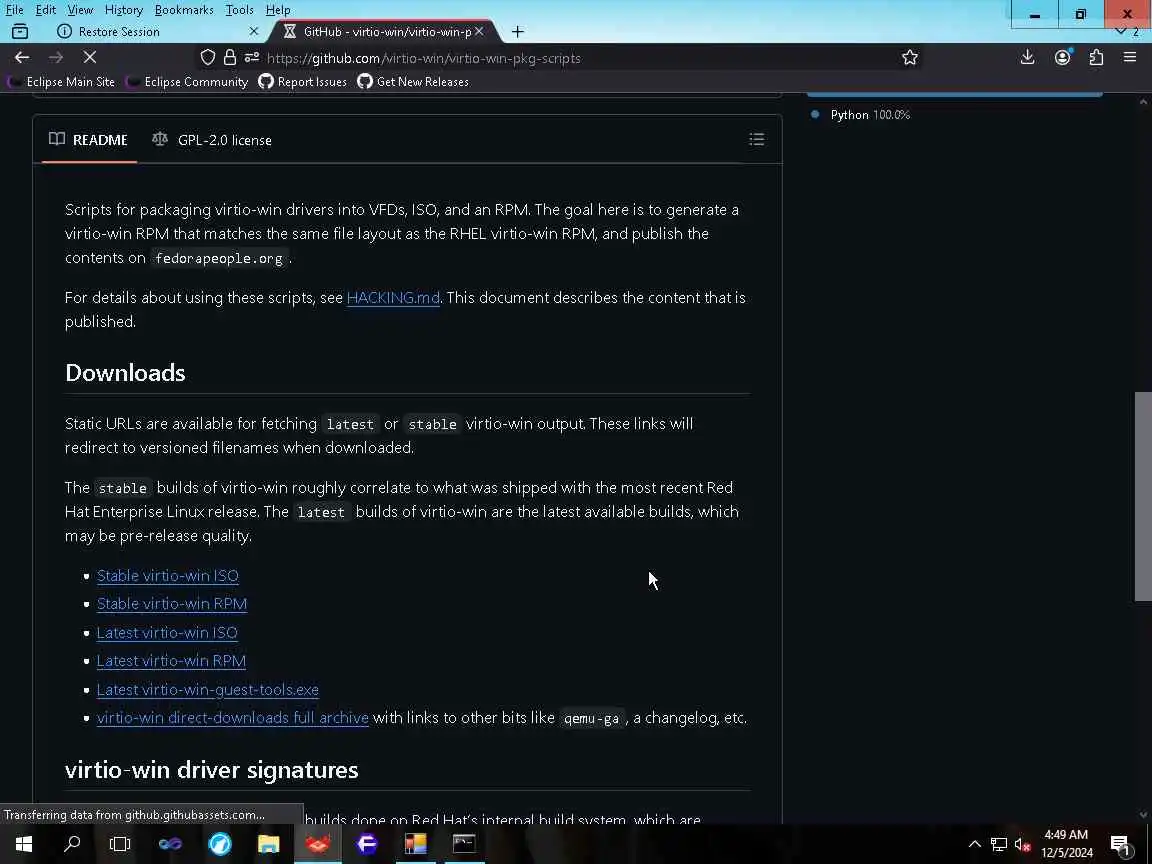Open the README outline list icon

[757, 140]
